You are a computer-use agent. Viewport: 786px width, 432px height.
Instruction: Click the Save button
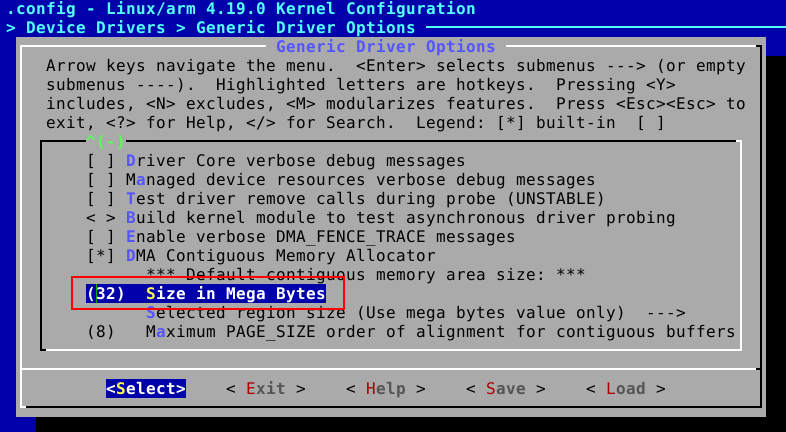505,388
